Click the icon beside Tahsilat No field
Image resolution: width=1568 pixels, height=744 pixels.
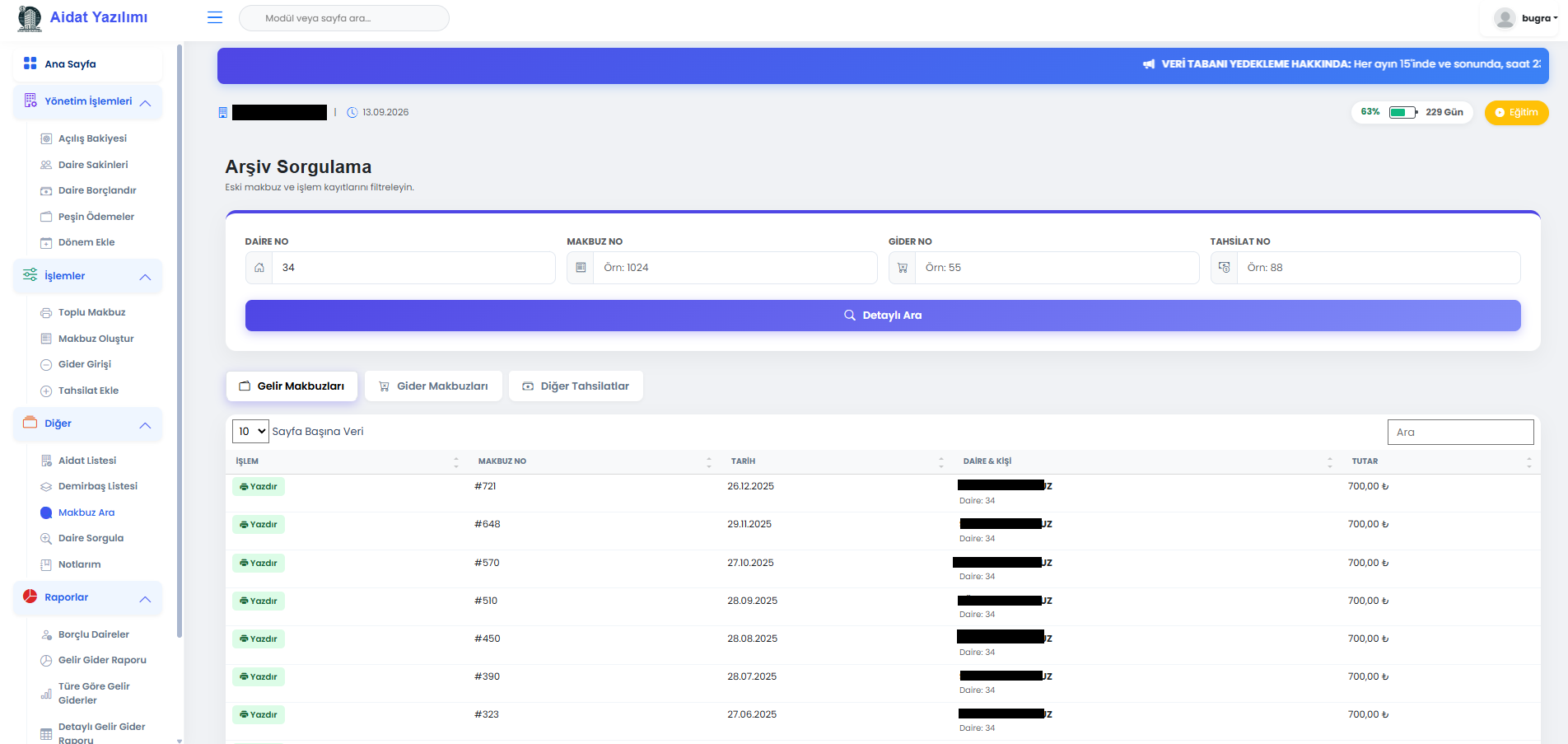1224,268
